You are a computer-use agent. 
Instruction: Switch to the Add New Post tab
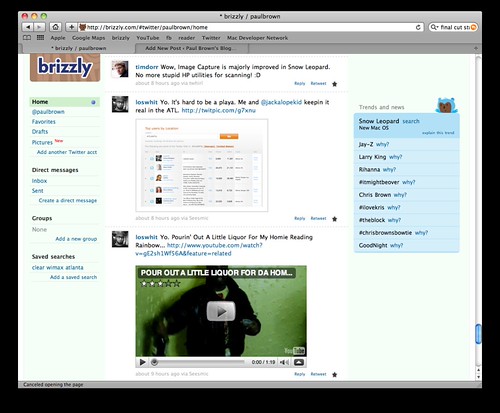pos(191,48)
